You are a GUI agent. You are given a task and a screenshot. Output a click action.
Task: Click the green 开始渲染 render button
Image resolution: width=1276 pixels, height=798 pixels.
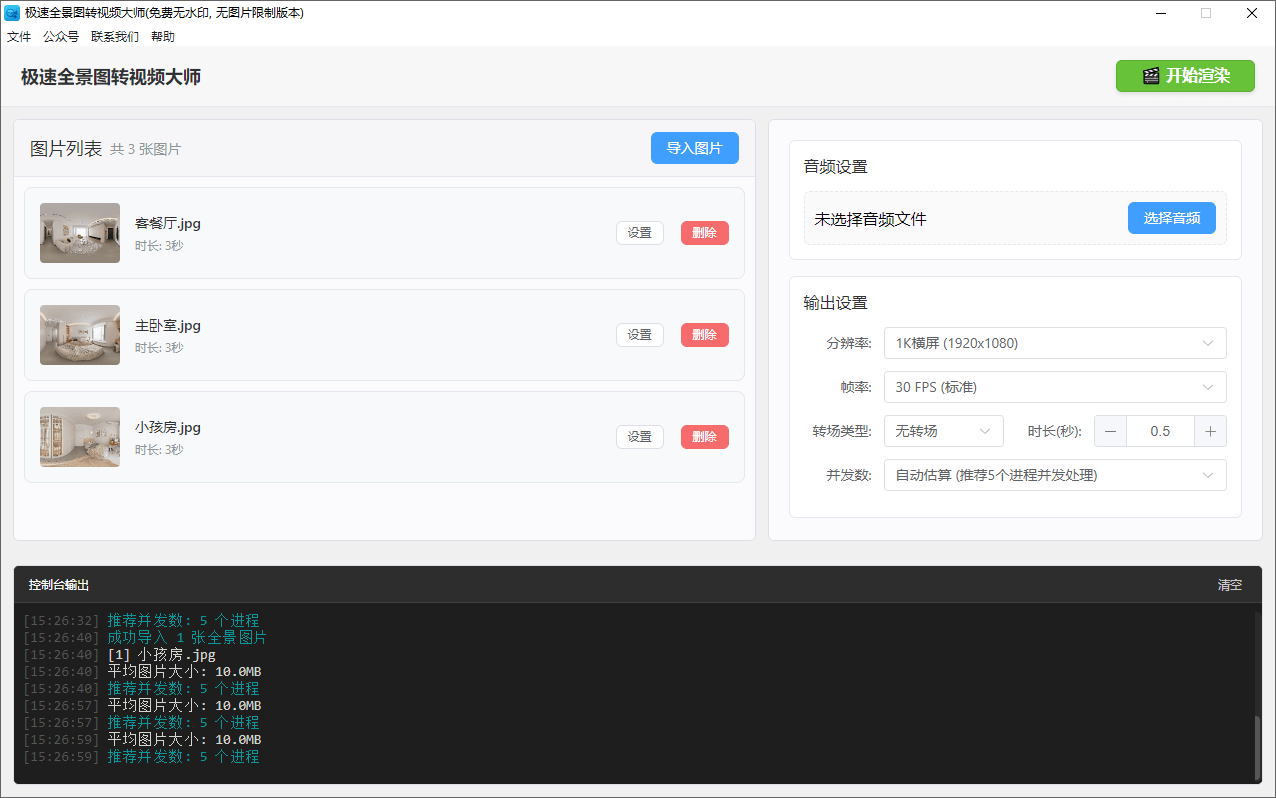(x=1185, y=76)
